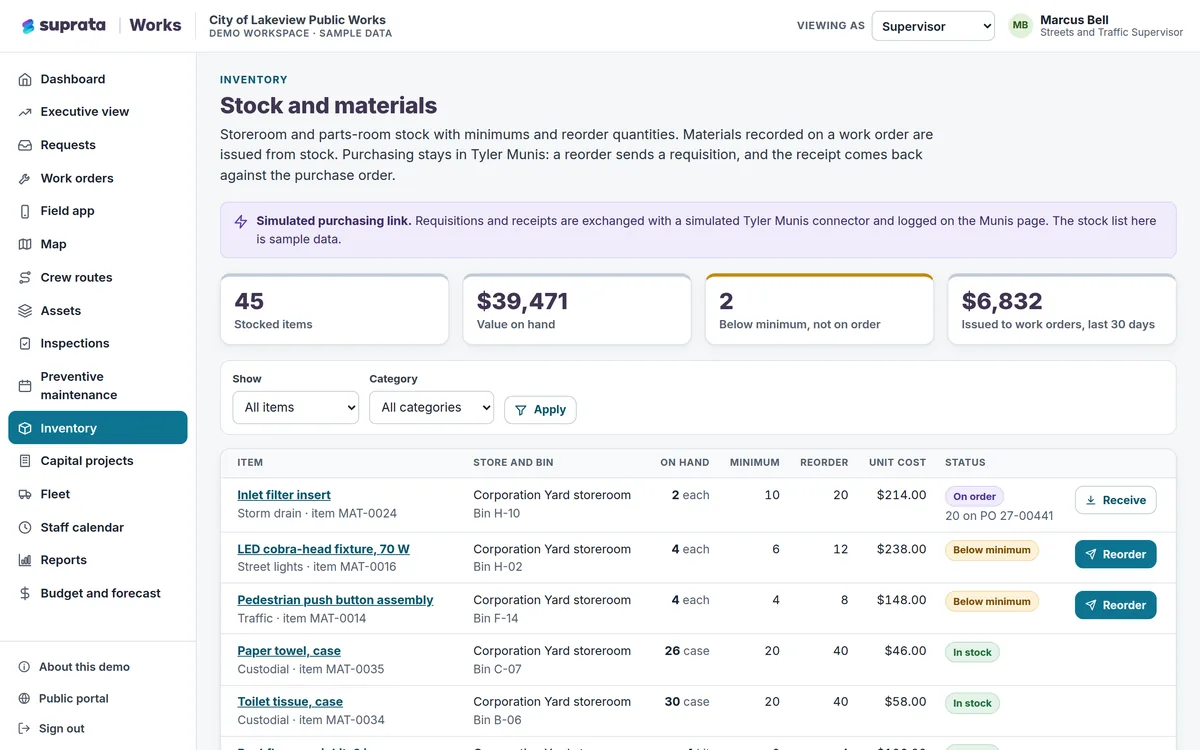This screenshot has height=750, width=1200.
Task: Click the Work orders wrench icon
Action: pos(25,178)
